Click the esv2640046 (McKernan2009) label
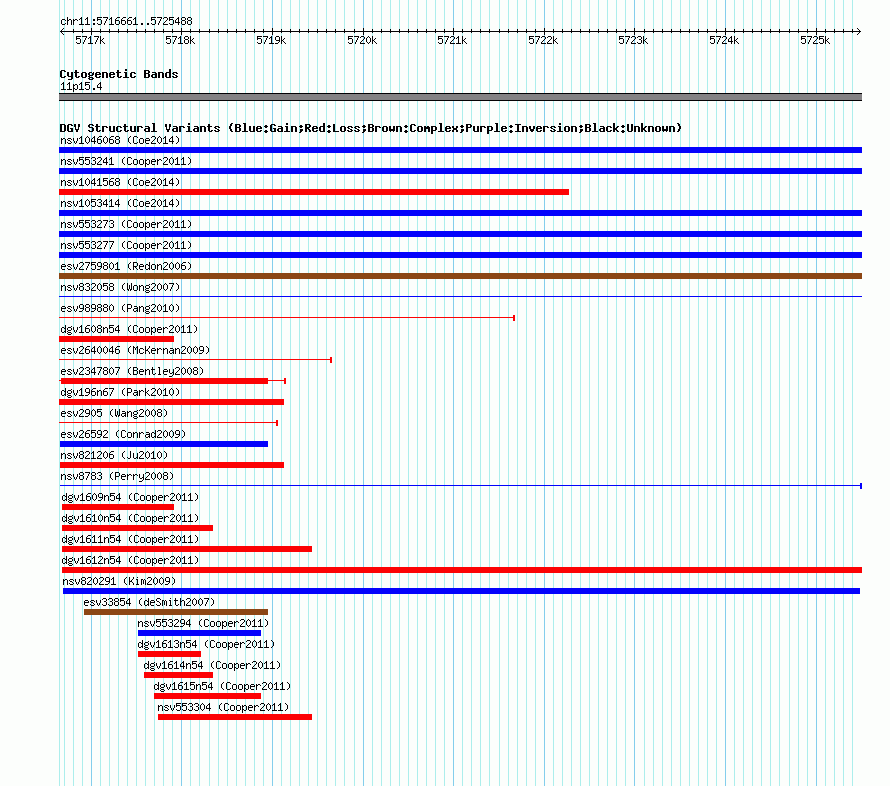 135,350
